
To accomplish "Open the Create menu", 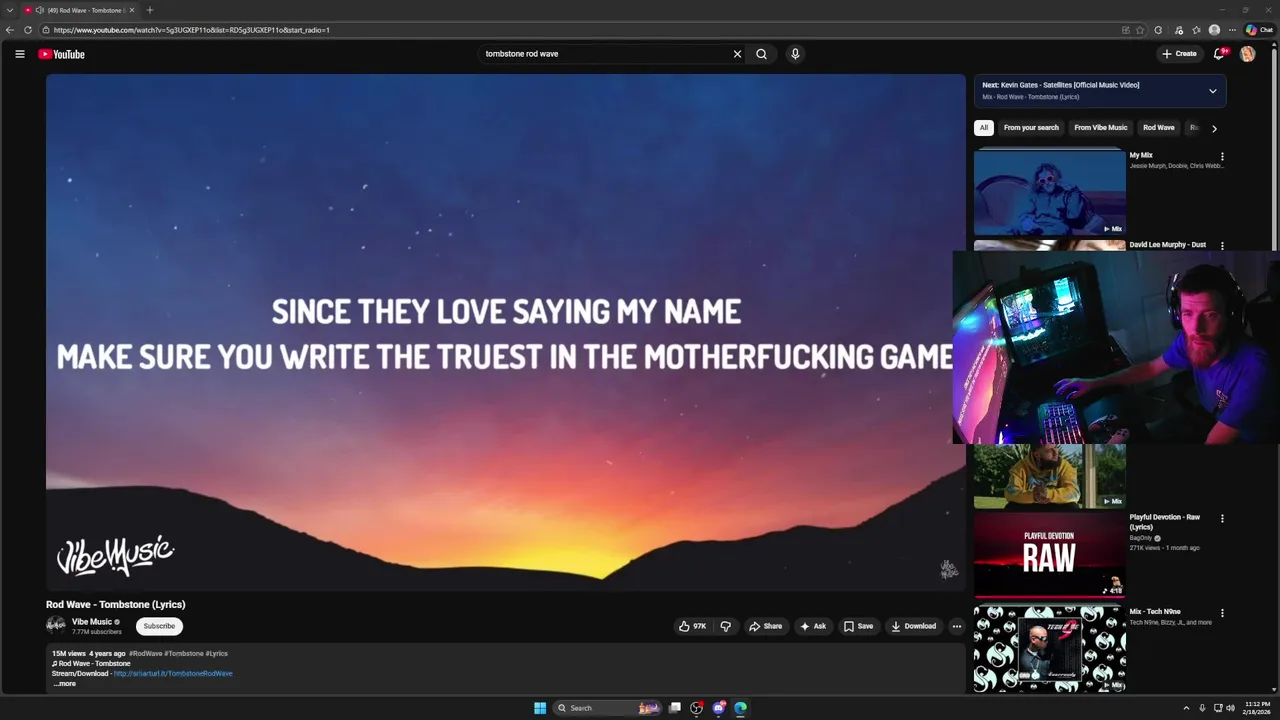I will [x=1179, y=54].
